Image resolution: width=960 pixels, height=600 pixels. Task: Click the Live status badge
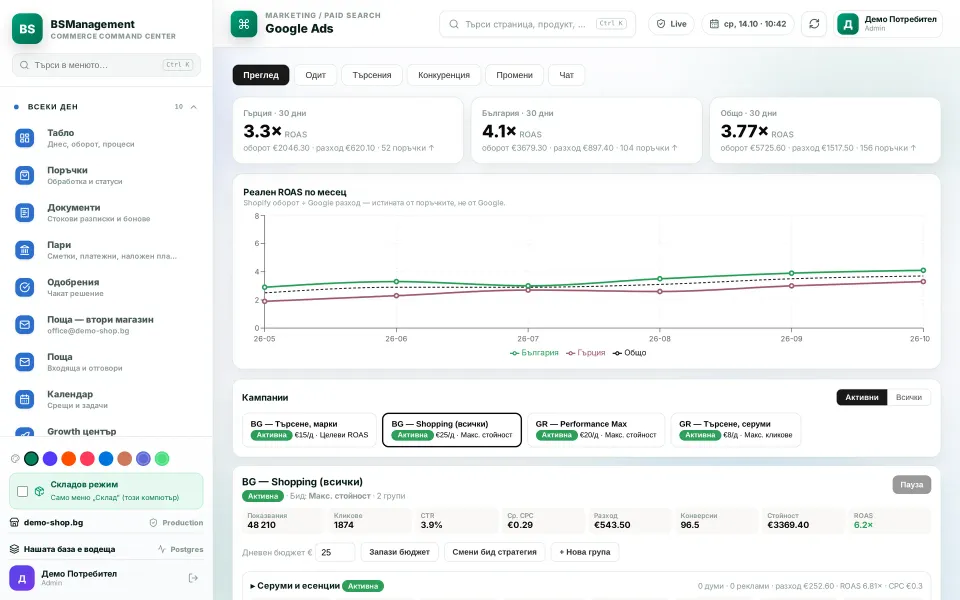tap(671, 24)
